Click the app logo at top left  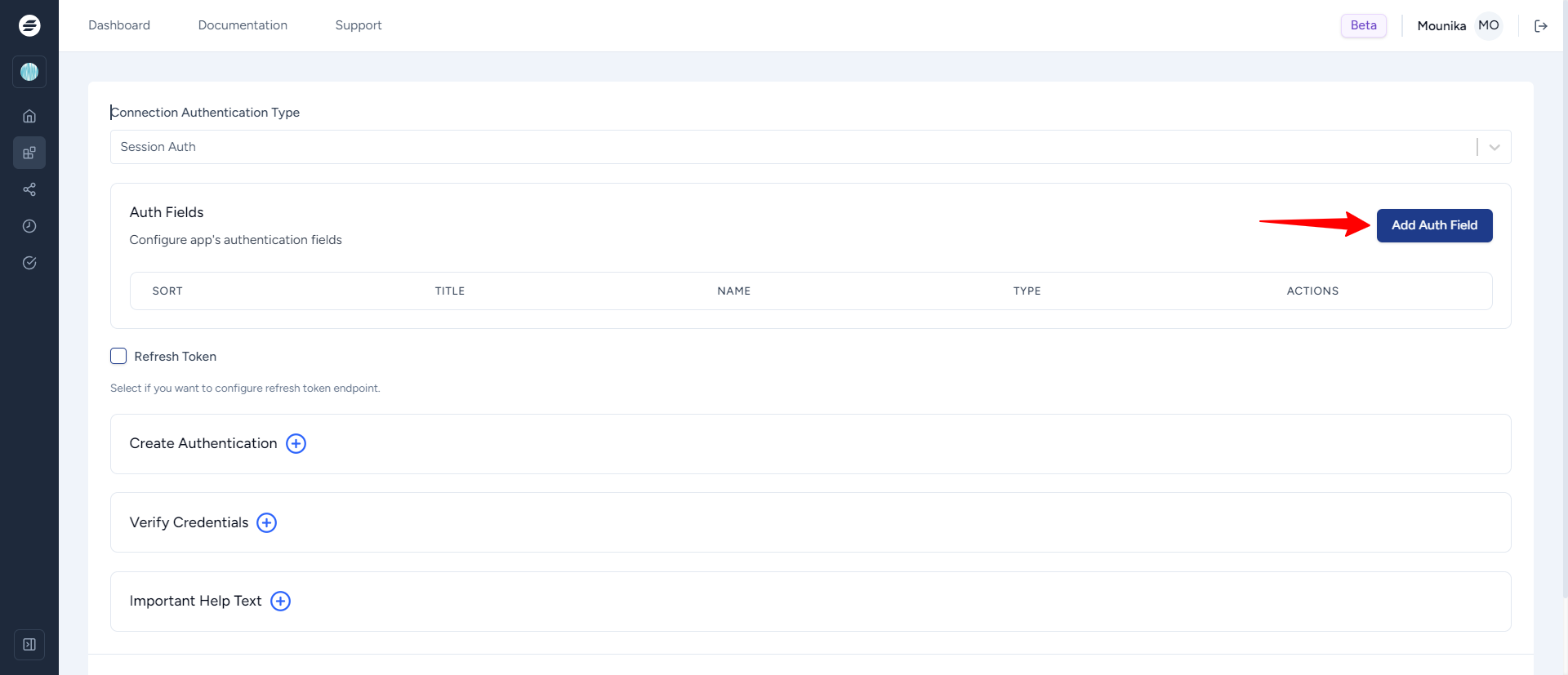(x=29, y=25)
